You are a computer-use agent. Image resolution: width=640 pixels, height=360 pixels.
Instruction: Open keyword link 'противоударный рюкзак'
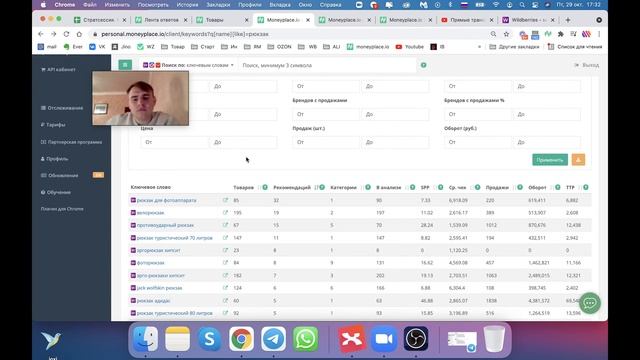click(x=165, y=225)
